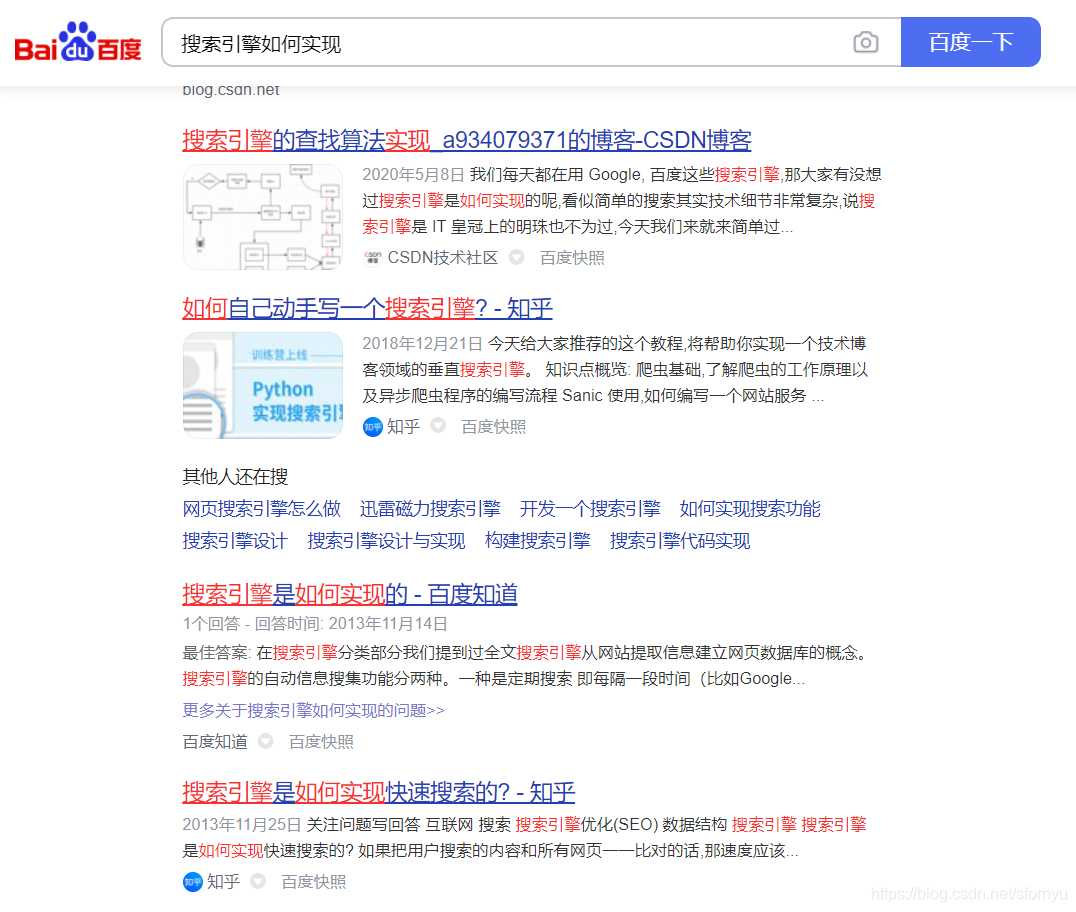This screenshot has height=912, width=1076.
Task: Open 搜索引擎是如何实现的 - 百度知道 result
Action: tap(350, 594)
